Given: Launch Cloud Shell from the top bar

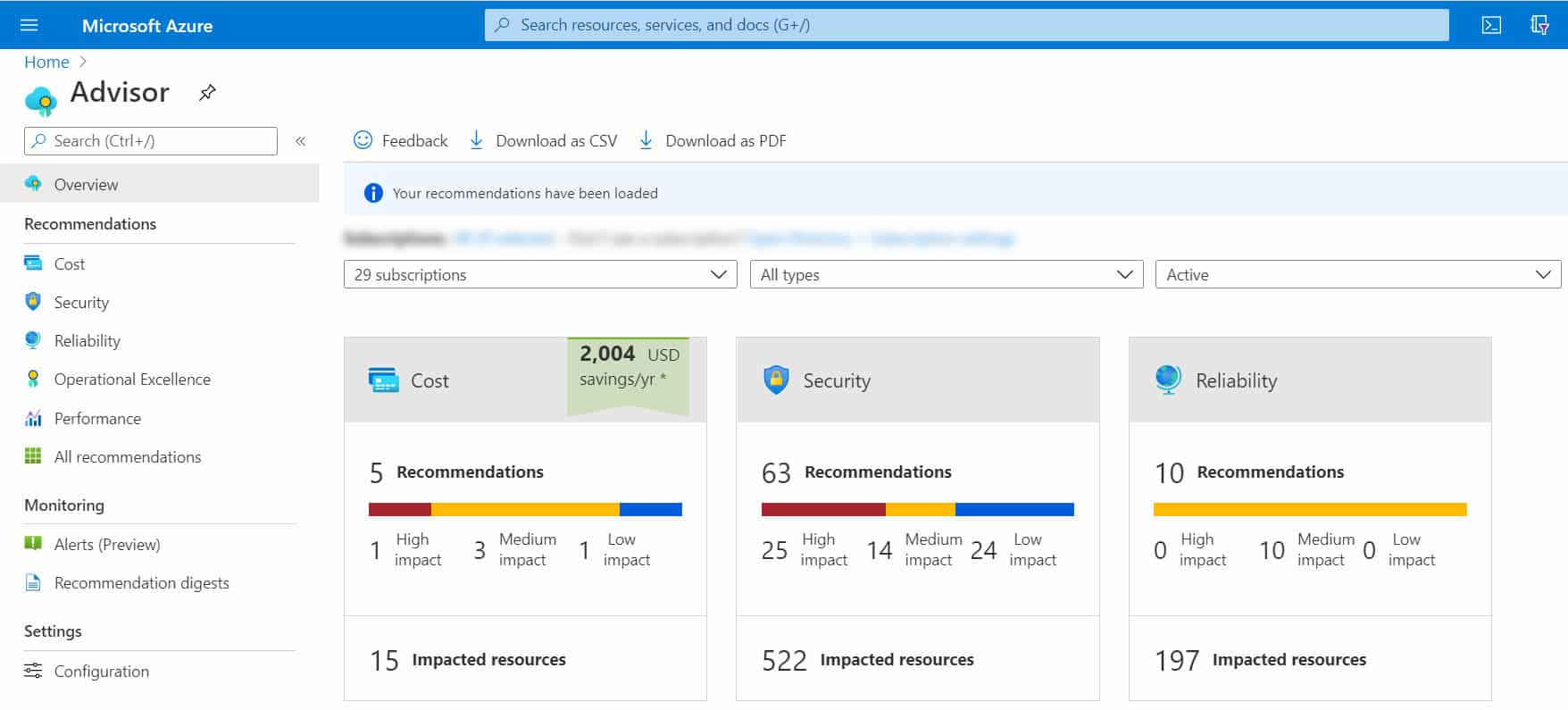Looking at the screenshot, I should [x=1491, y=25].
